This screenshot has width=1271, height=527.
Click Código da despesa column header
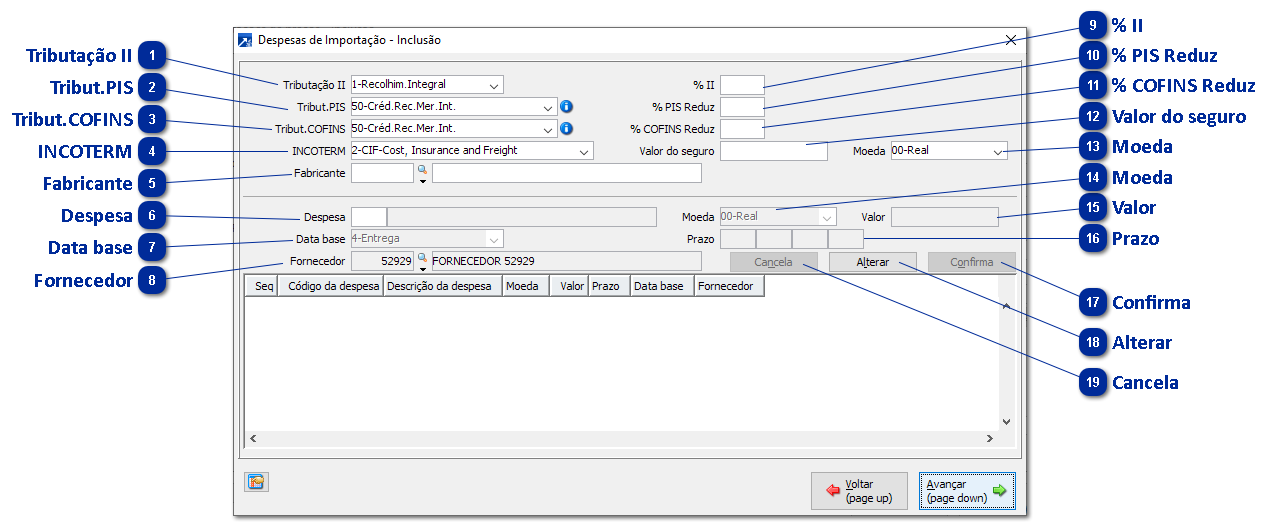tap(331, 286)
